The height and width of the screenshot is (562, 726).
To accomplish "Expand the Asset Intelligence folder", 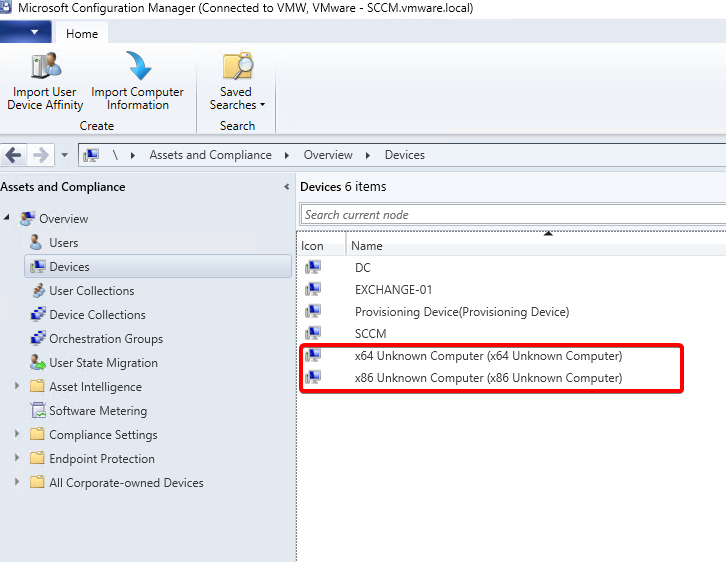I will point(17,387).
